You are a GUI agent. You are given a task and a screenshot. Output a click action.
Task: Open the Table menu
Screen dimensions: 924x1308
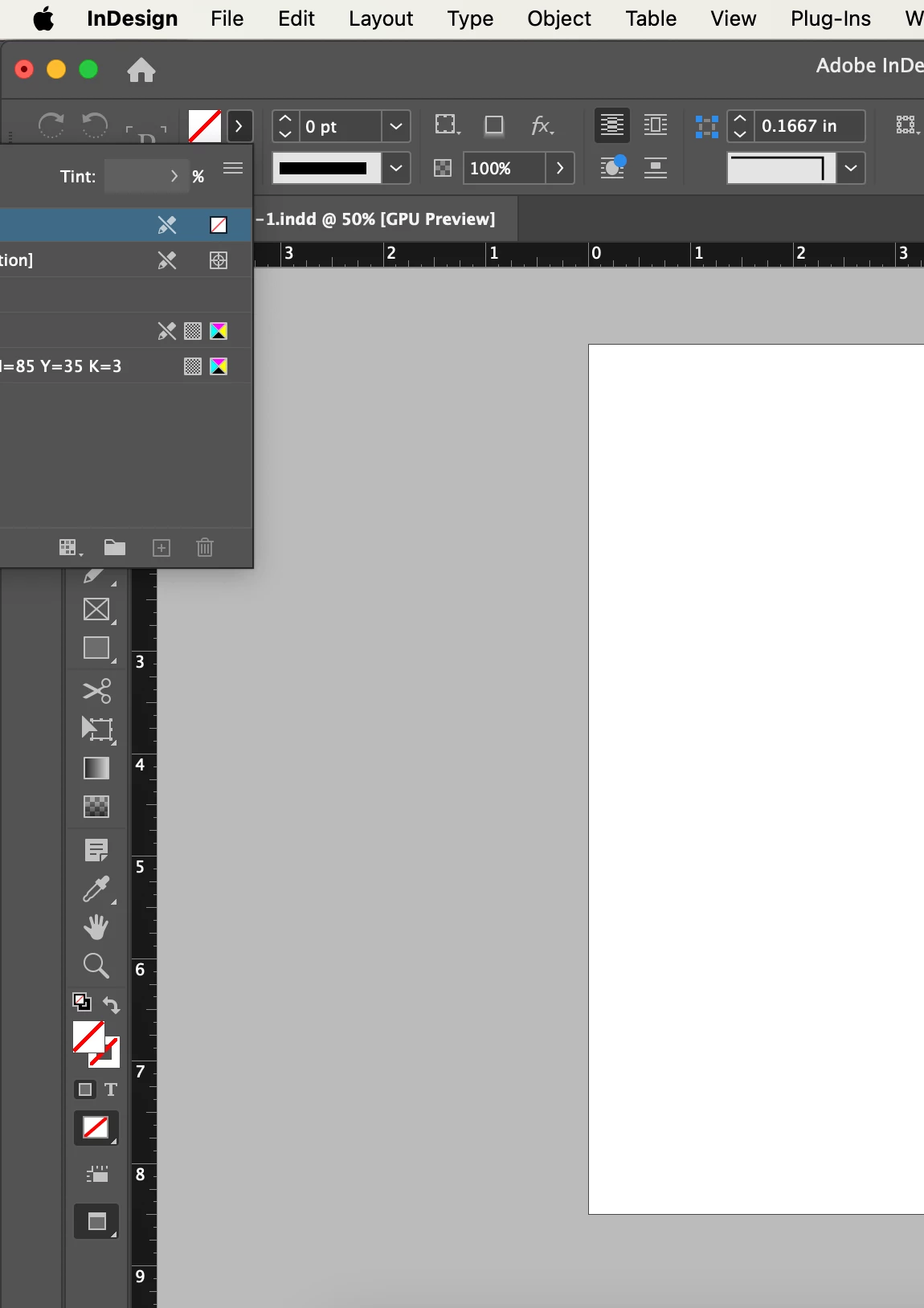651,18
